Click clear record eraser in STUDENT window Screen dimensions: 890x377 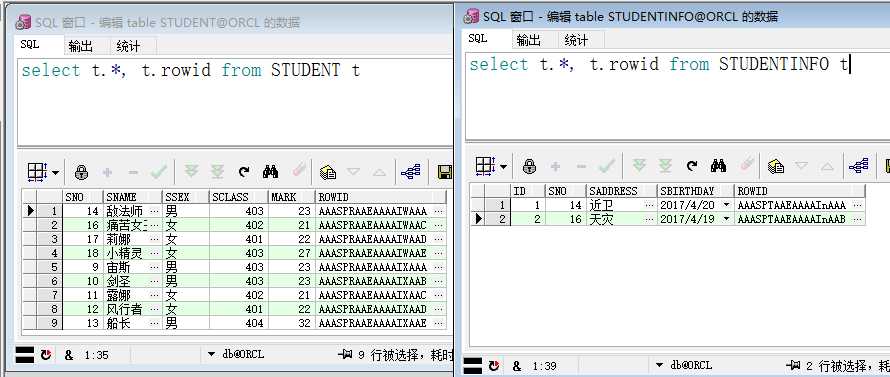299,170
